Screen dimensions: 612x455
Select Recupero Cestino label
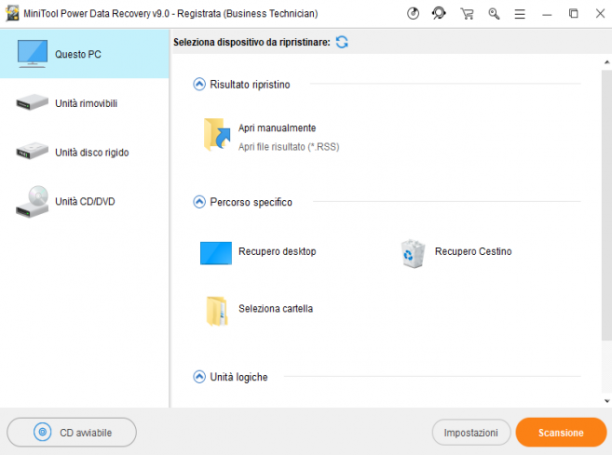[473, 251]
